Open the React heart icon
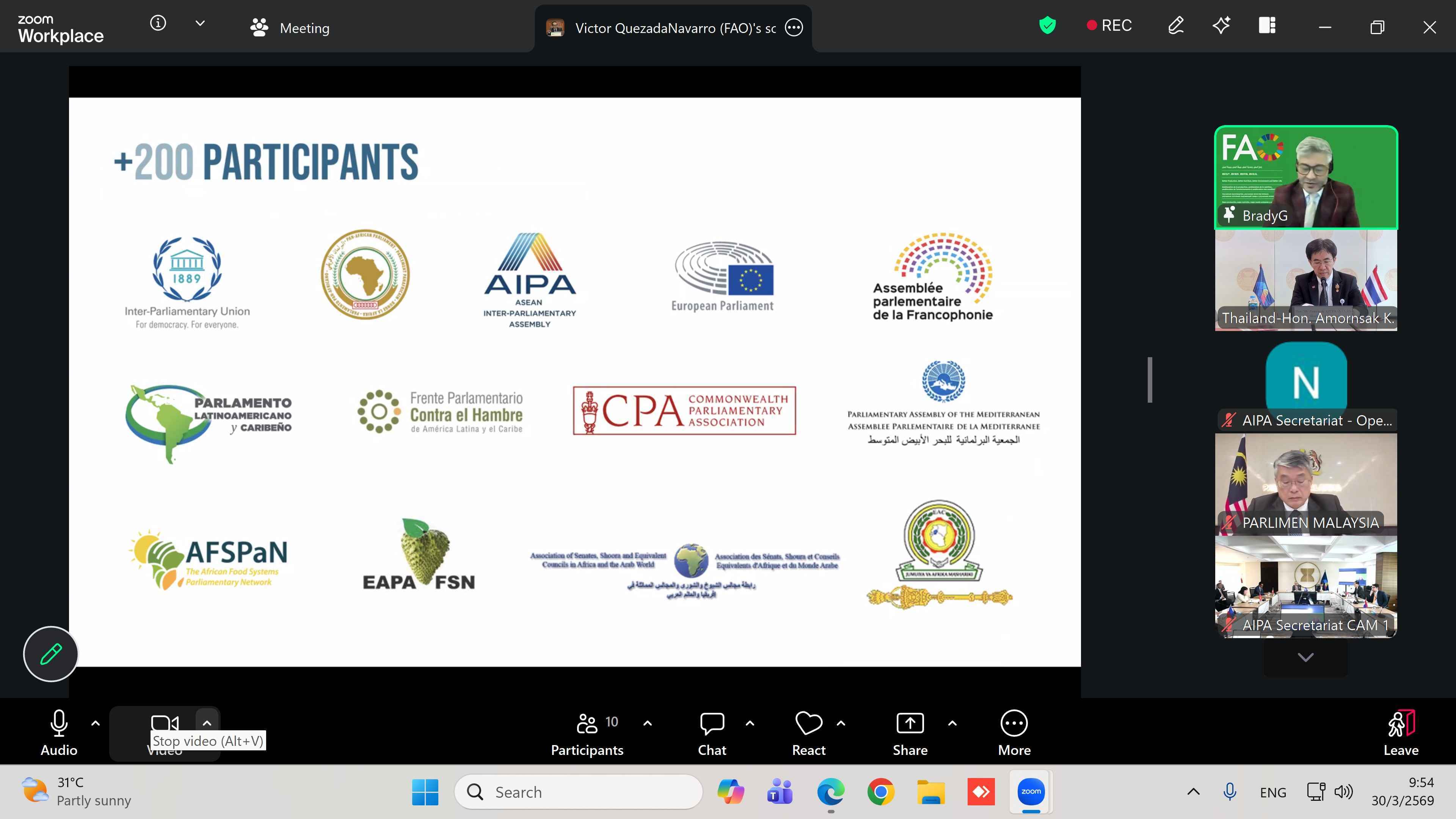 pos(808,723)
